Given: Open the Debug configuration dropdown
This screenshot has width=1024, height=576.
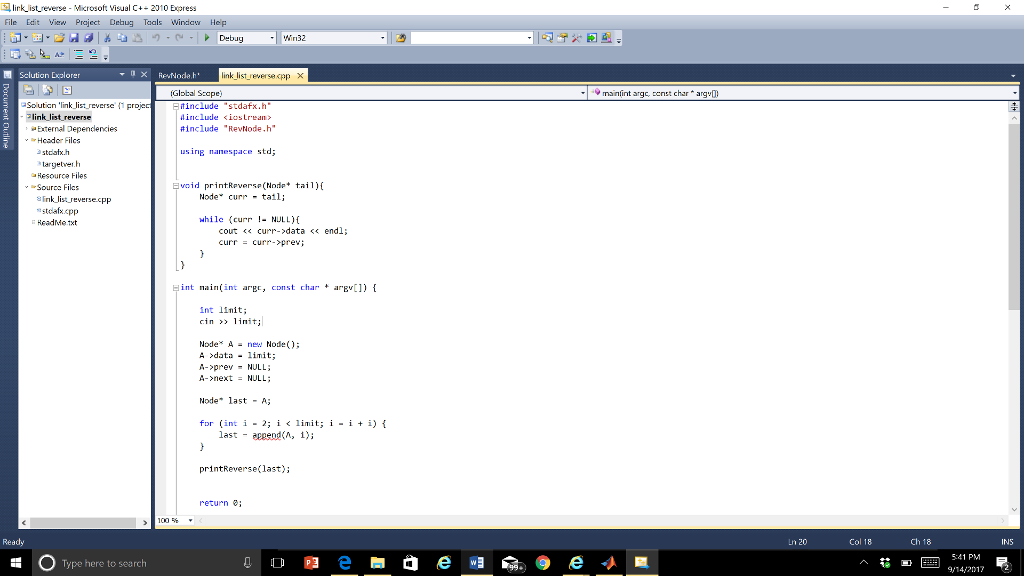Looking at the screenshot, I should [x=272, y=39].
